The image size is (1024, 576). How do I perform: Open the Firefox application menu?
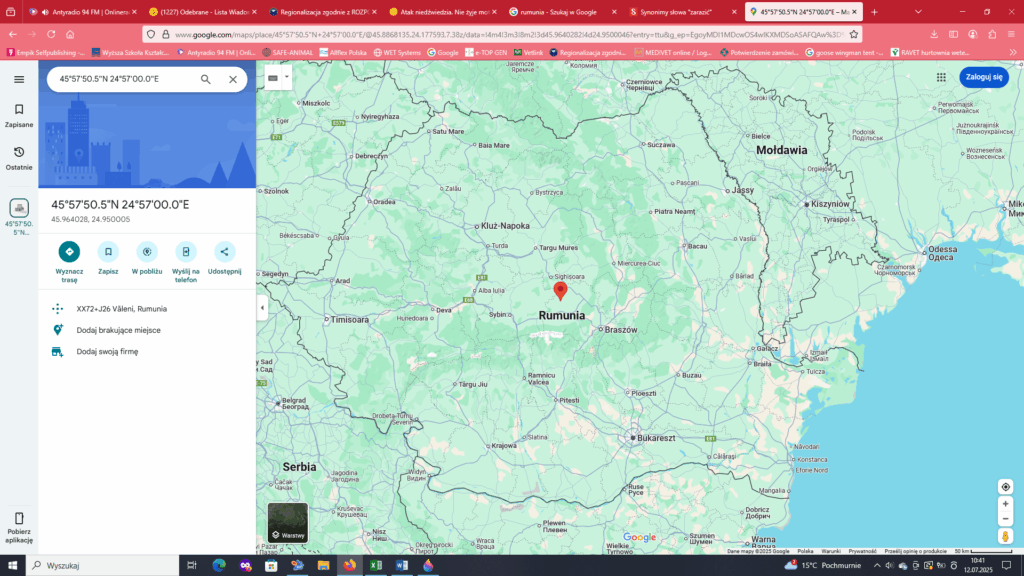(x=1011, y=35)
